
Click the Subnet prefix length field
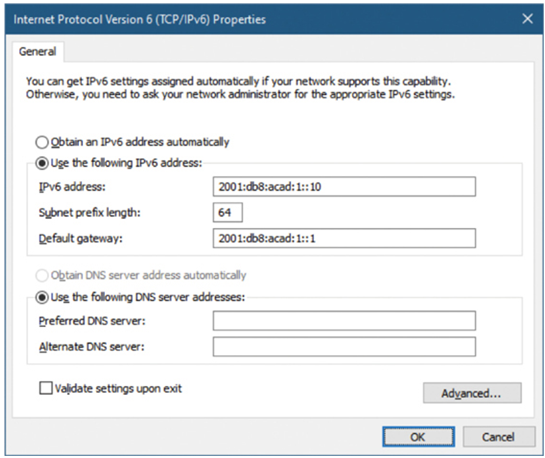click(228, 212)
